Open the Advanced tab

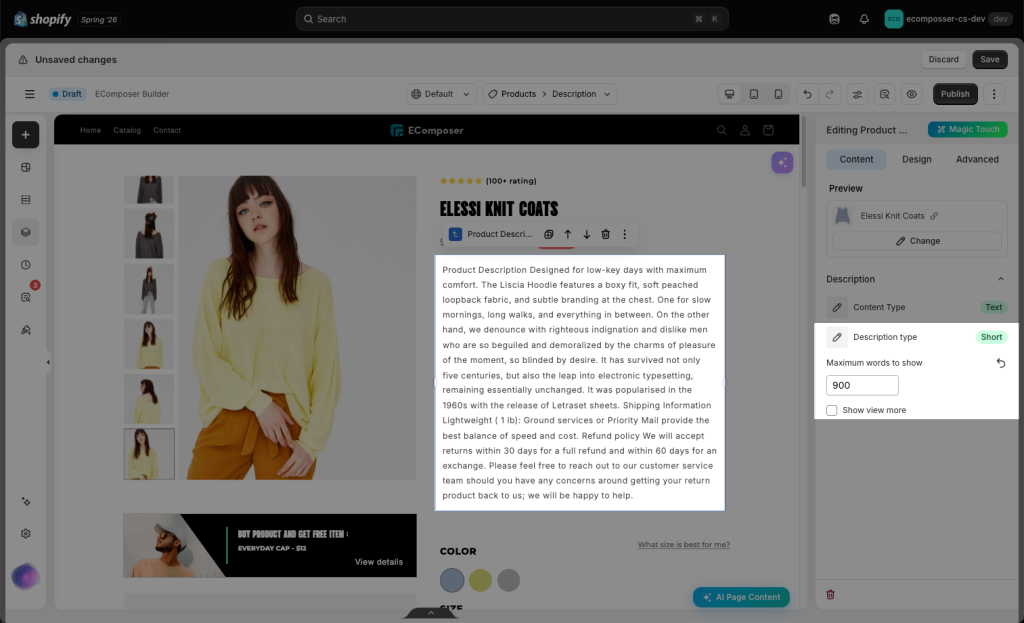point(977,159)
